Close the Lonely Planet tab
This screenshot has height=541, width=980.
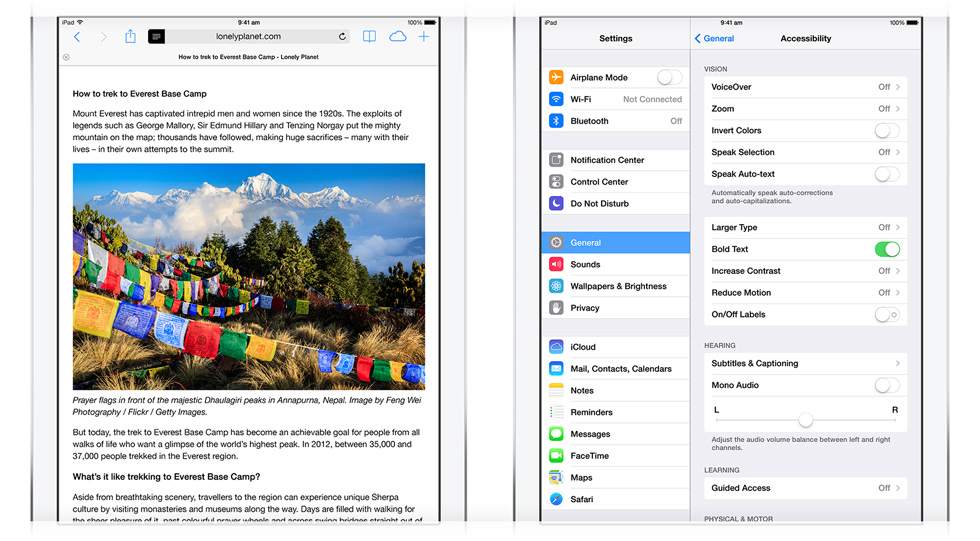click(x=66, y=58)
